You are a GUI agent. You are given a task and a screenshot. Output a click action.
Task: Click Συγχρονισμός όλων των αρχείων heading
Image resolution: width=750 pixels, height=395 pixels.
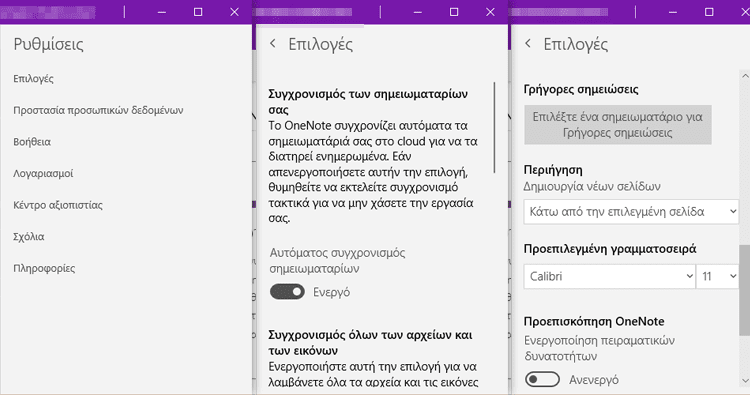[x=370, y=342]
